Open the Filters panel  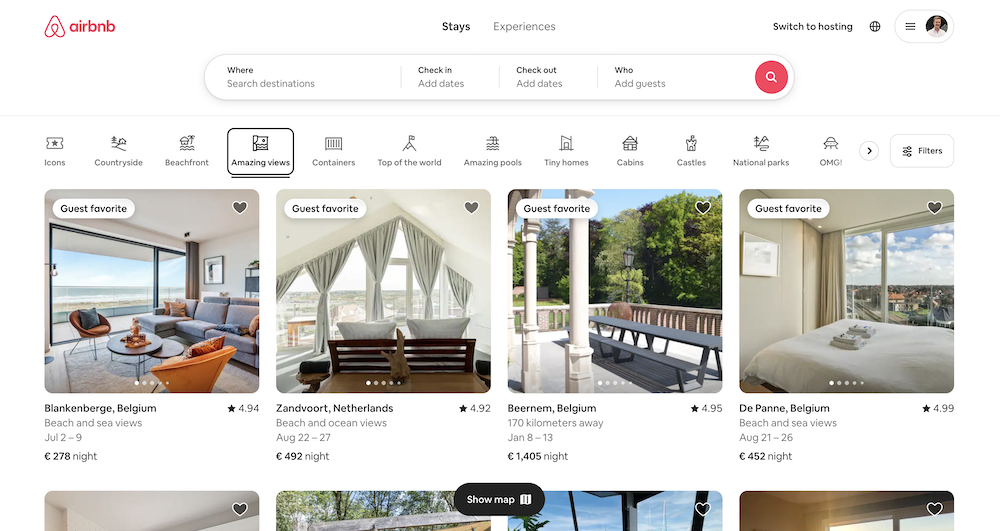pos(921,151)
